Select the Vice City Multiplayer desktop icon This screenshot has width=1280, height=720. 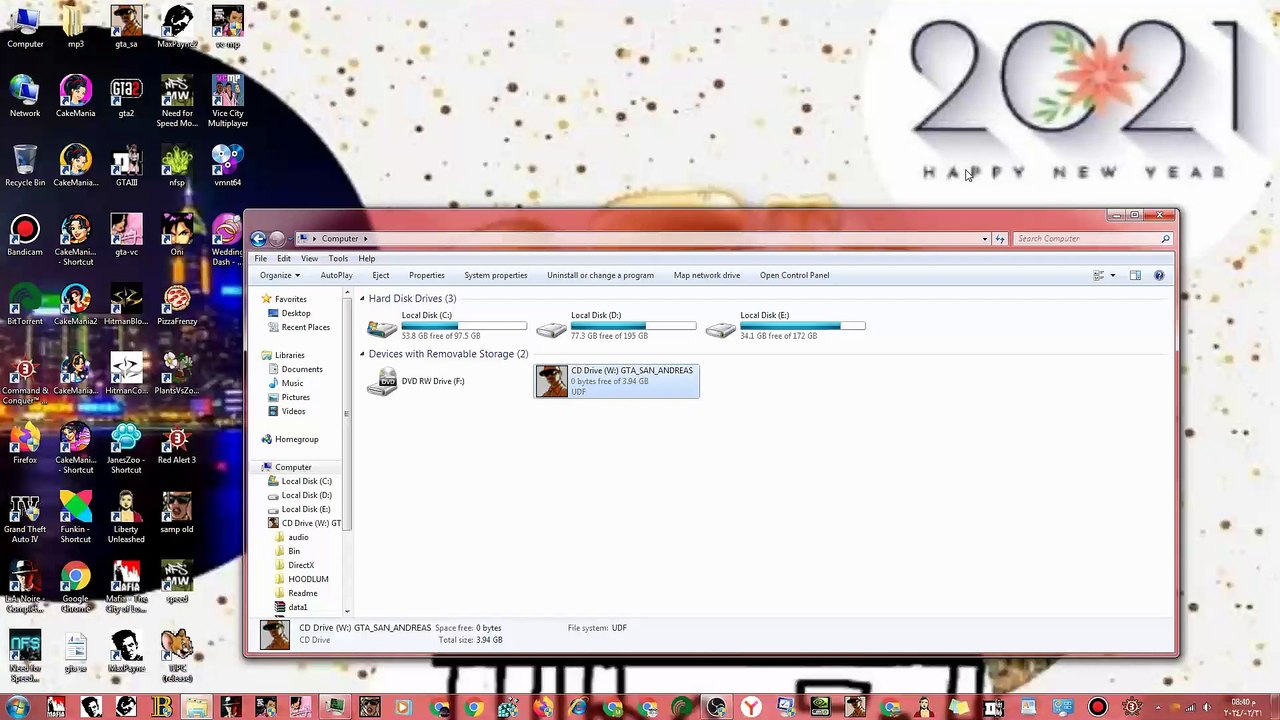pyautogui.click(x=228, y=102)
